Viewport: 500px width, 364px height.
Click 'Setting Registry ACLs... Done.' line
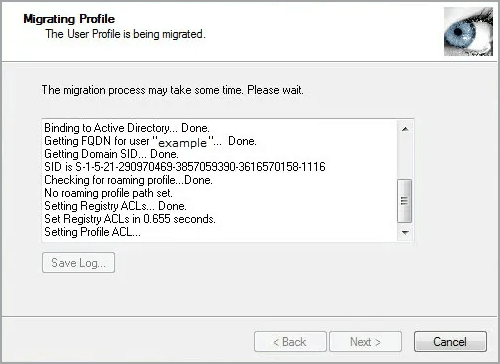click(x=115, y=206)
